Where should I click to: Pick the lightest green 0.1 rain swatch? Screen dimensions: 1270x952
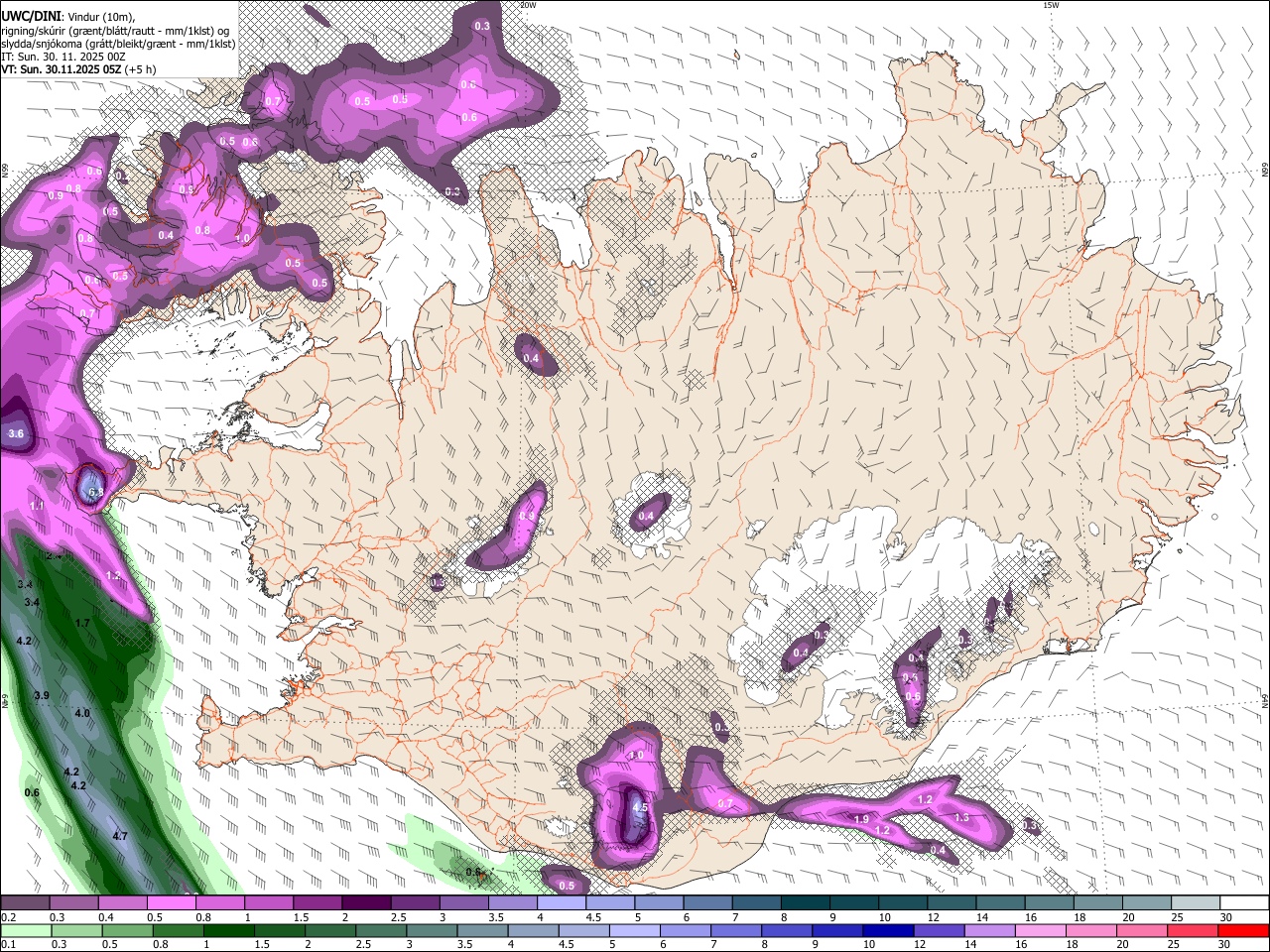tap(25, 931)
